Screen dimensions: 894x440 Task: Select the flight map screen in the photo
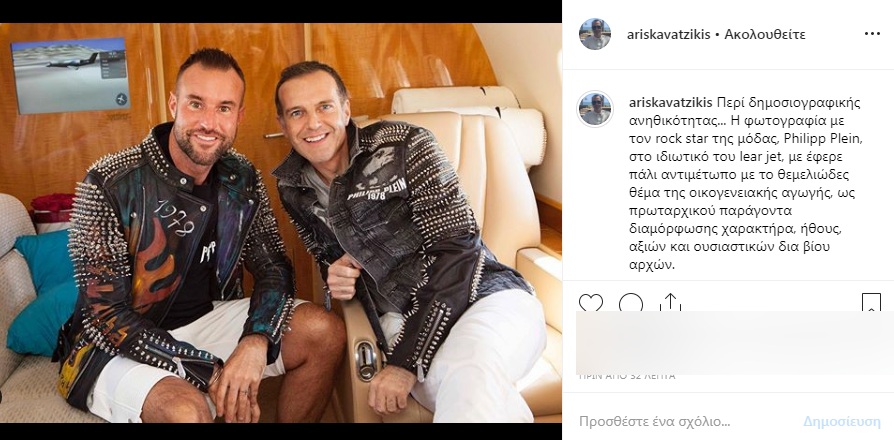pos(70,75)
